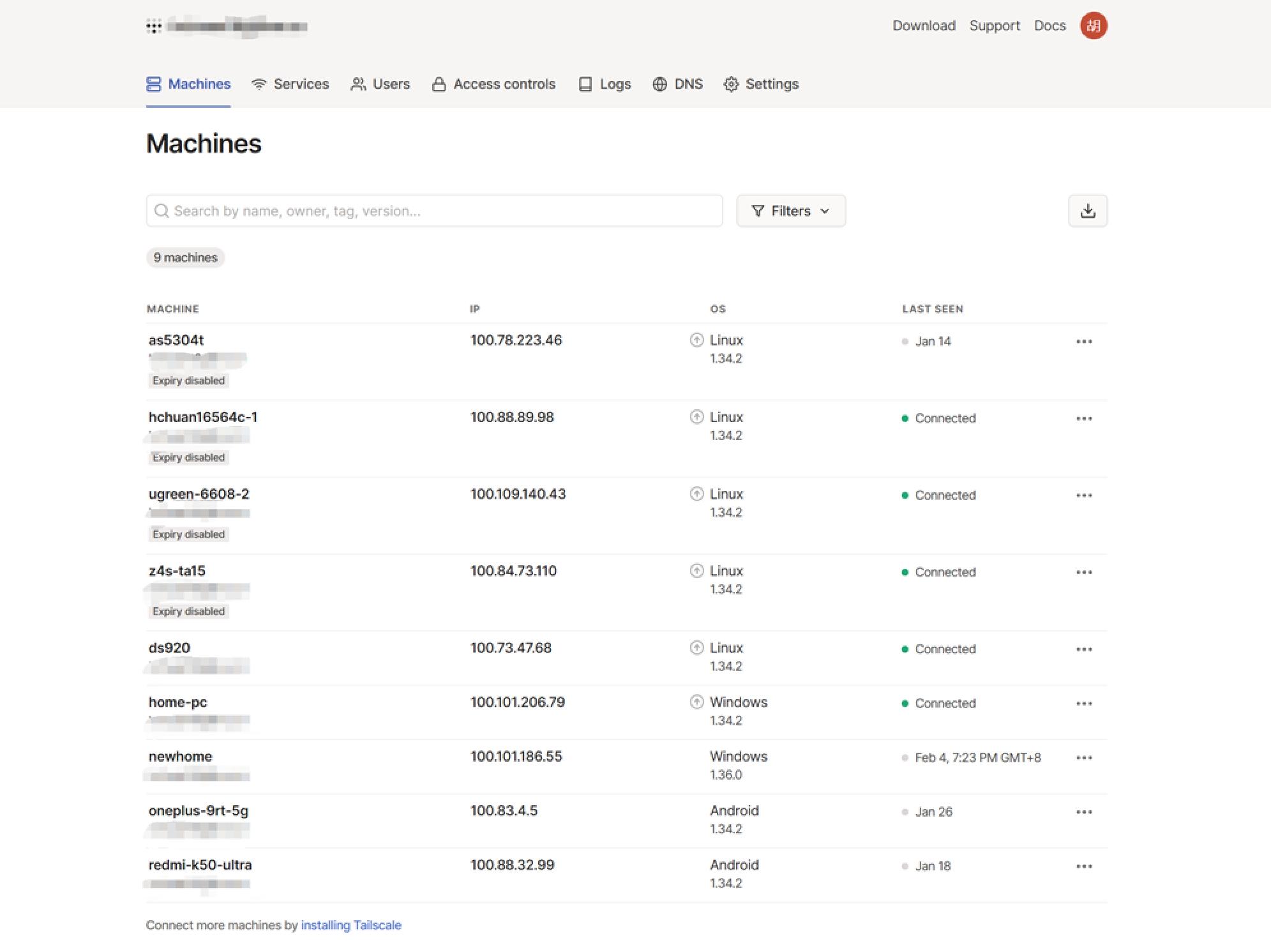
Task: Click update-available icon next to home-pc Windows
Action: pyautogui.click(x=696, y=702)
